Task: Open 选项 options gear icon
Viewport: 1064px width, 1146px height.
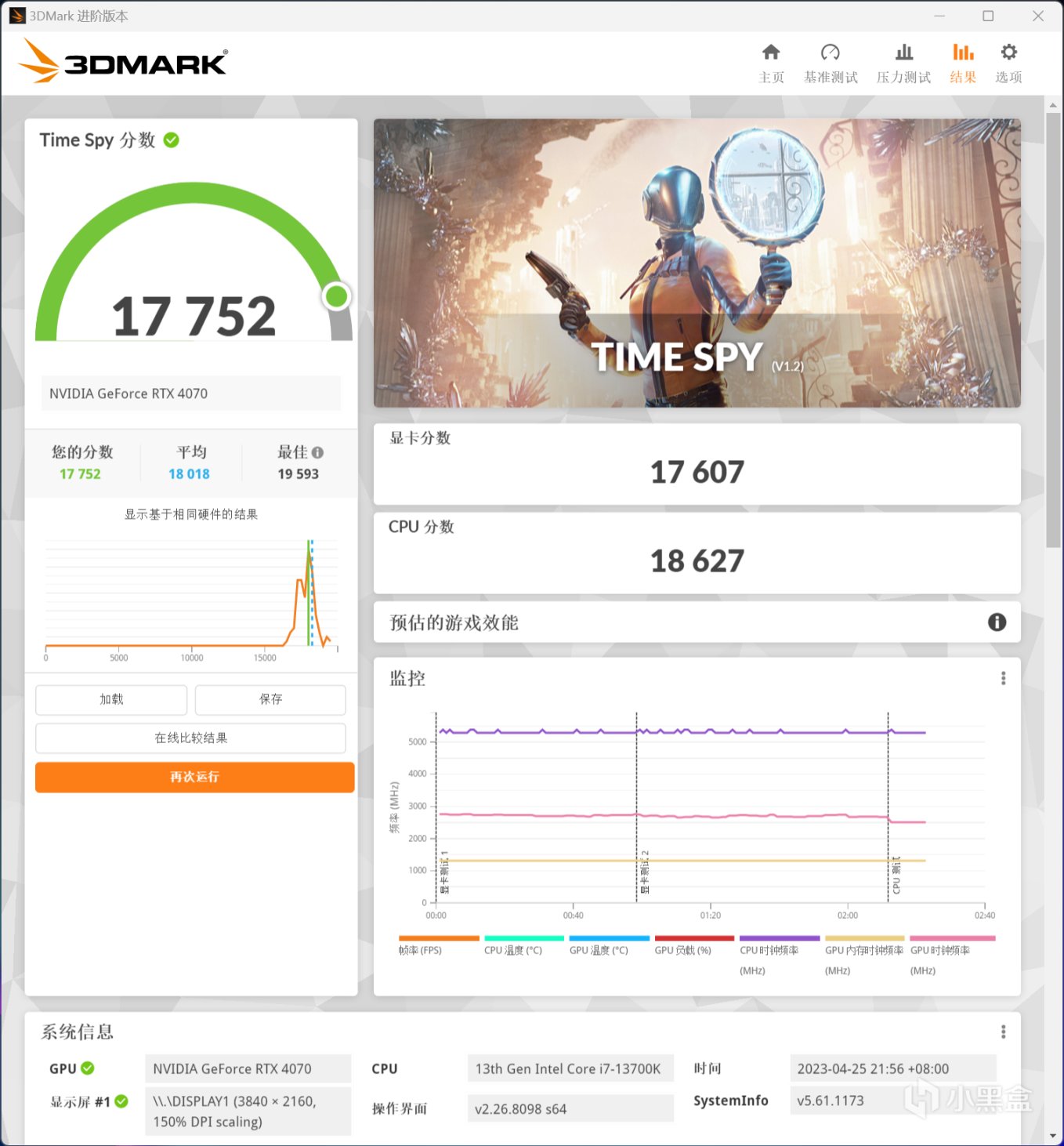Action: (x=1009, y=53)
